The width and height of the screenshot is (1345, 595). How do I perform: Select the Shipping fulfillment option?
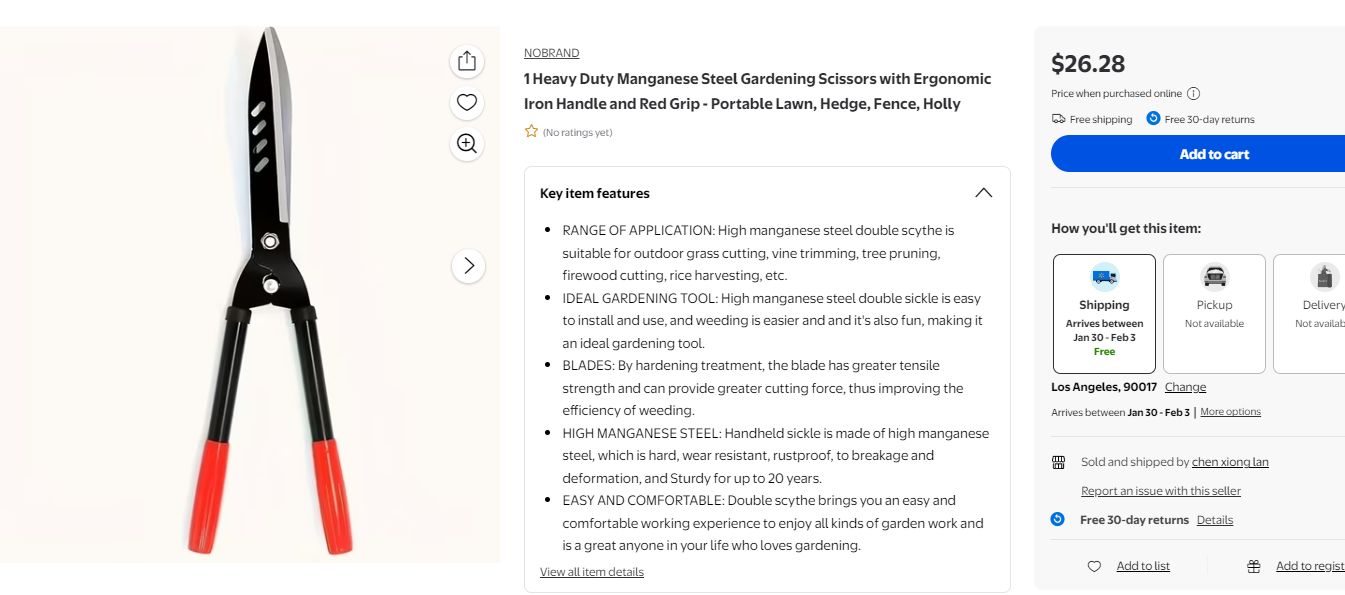pyautogui.click(x=1104, y=313)
